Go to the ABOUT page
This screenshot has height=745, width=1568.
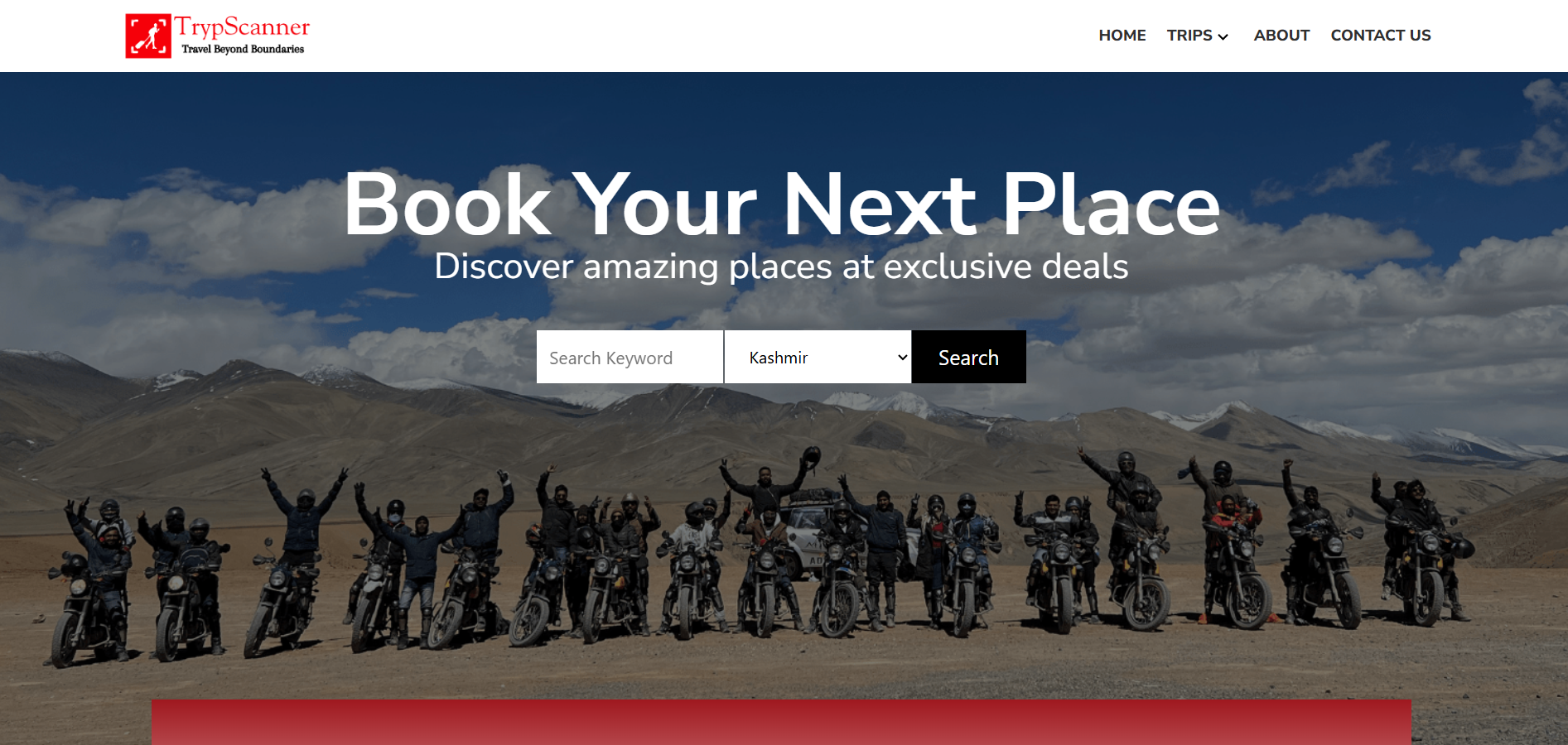point(1281,36)
